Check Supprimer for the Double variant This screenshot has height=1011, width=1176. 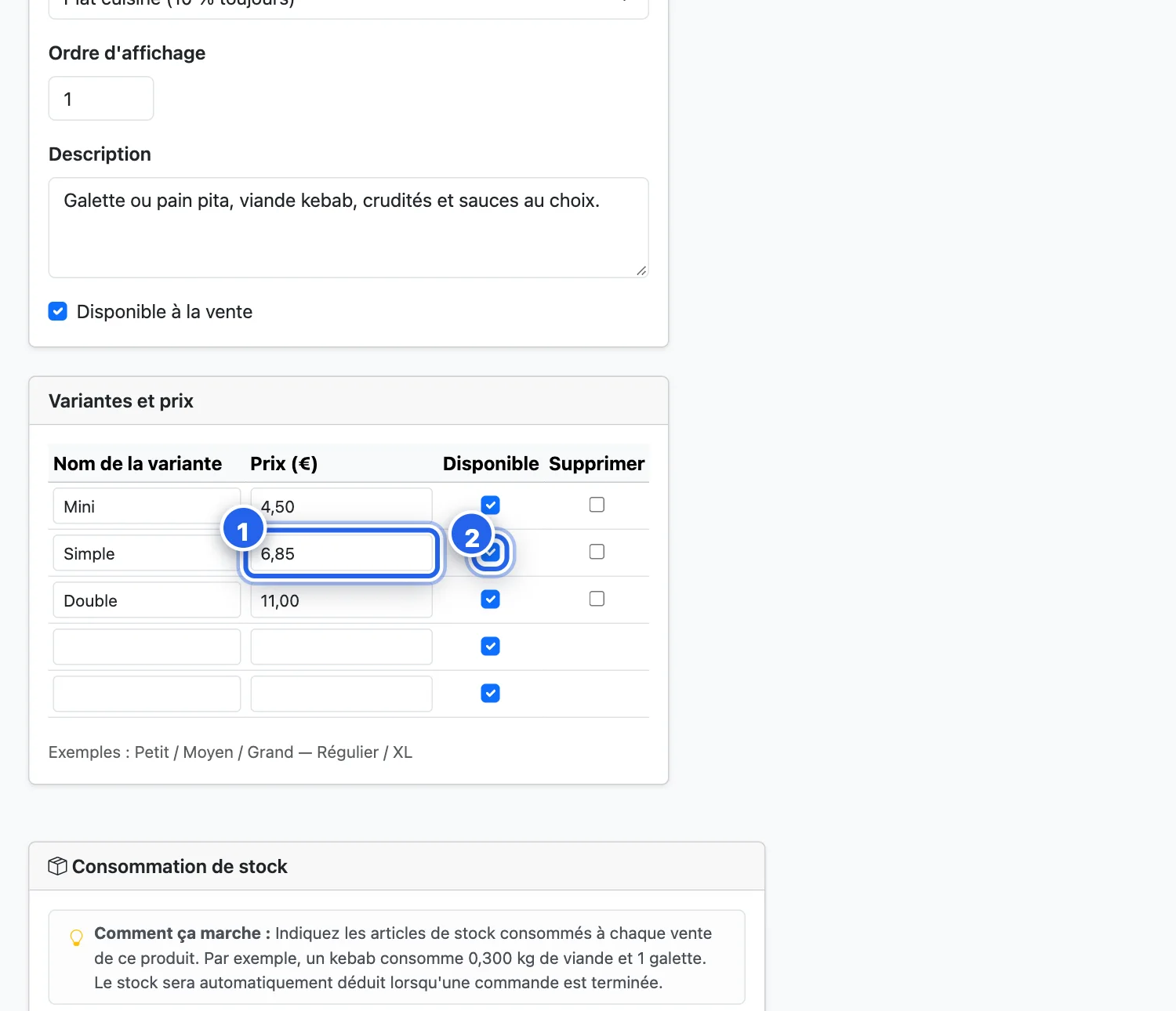[x=597, y=599]
